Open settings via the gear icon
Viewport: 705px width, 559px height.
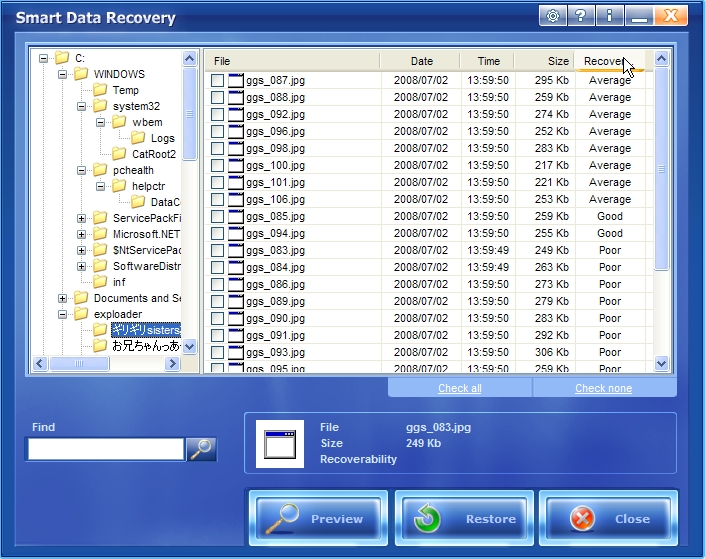[553, 16]
